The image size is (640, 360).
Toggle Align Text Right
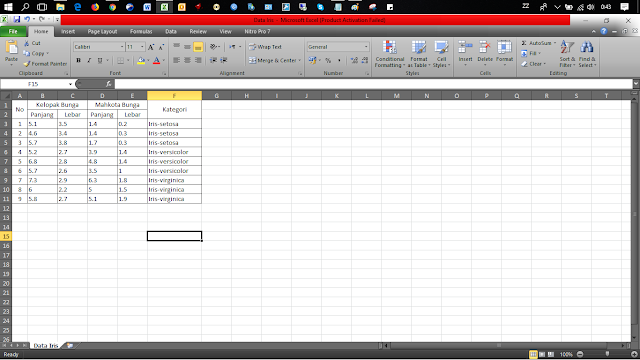click(x=198, y=60)
